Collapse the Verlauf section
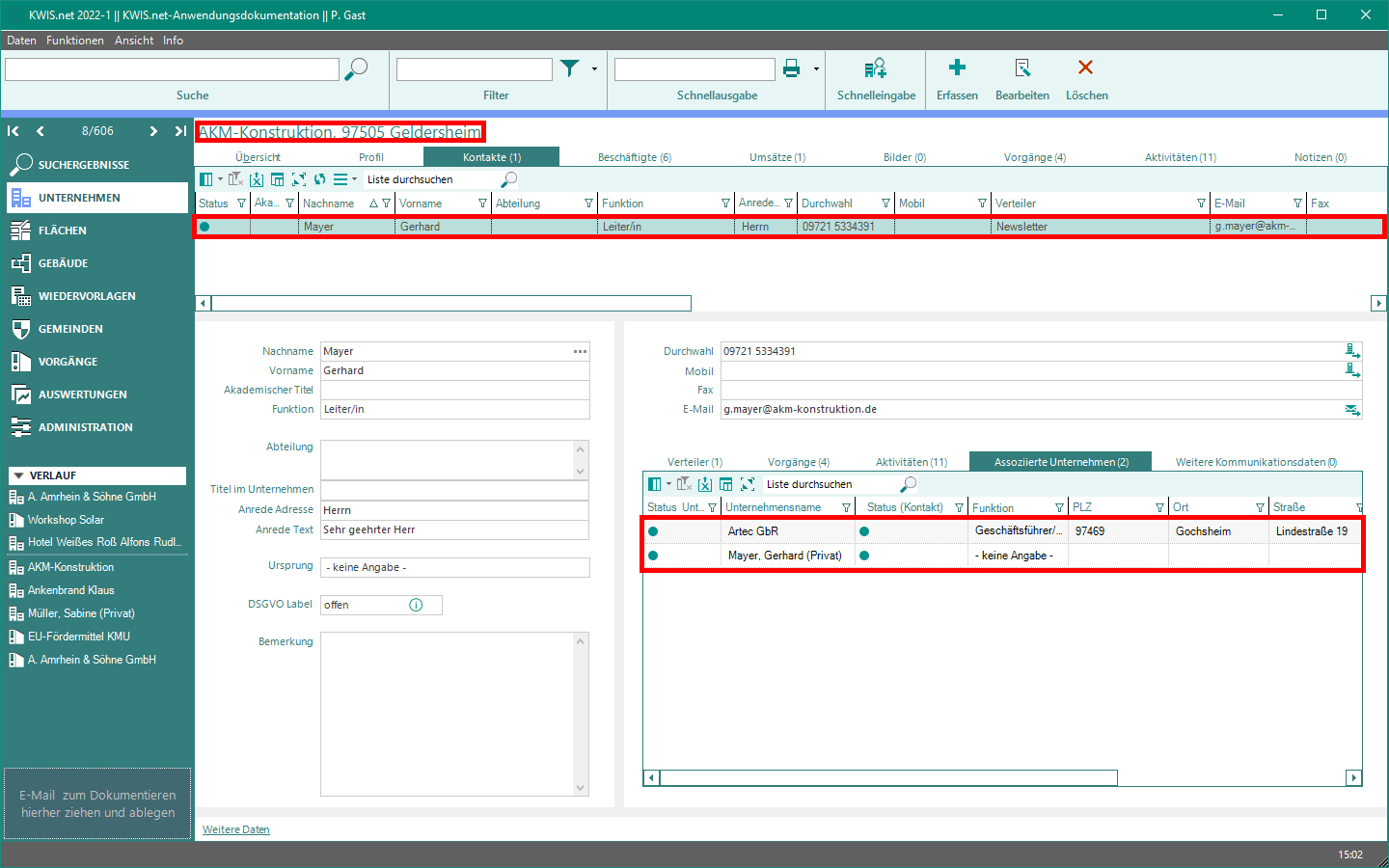Screen dimensions: 1389x868 [17, 475]
